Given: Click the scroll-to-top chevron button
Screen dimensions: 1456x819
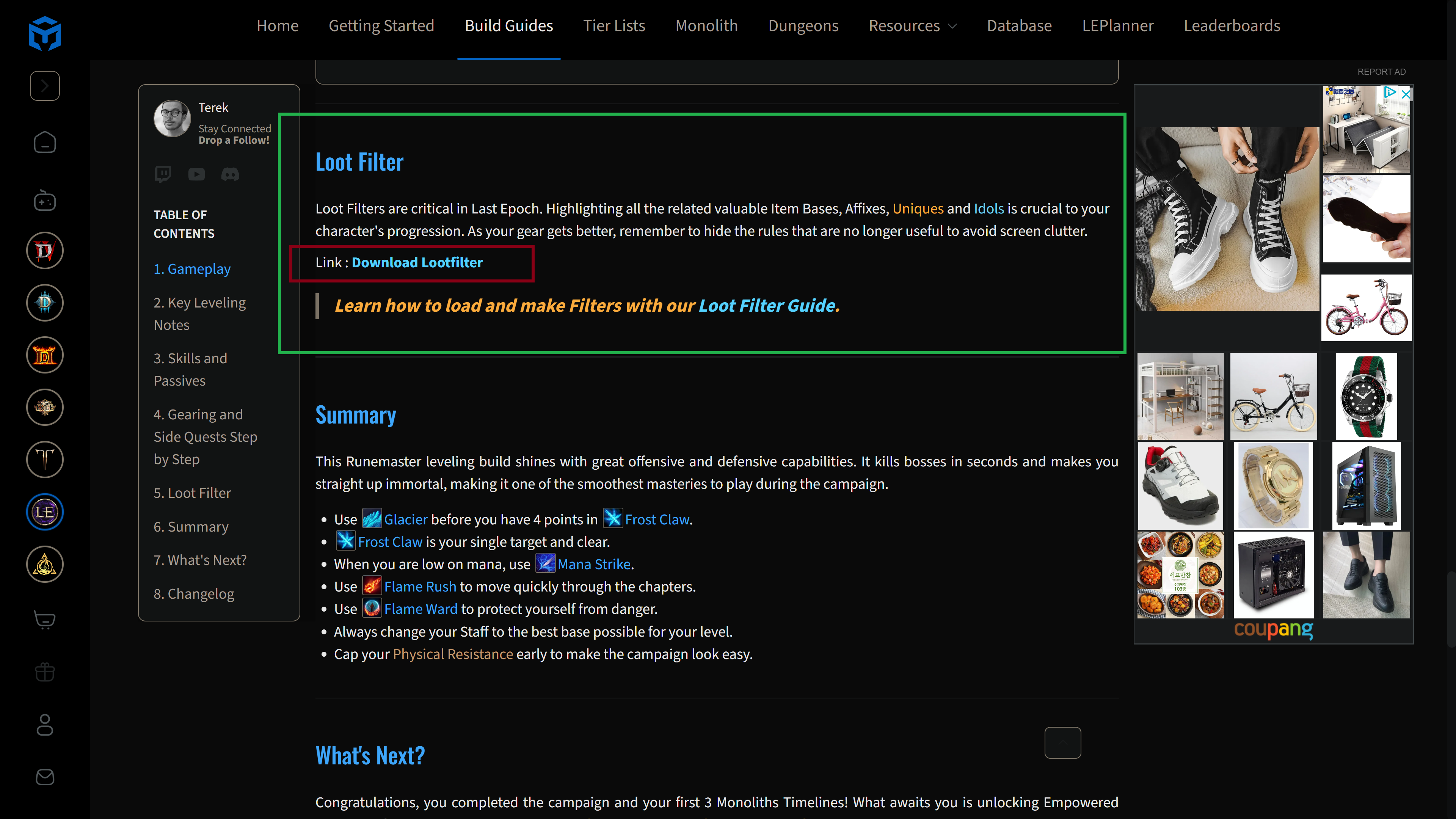Looking at the screenshot, I should [1062, 743].
